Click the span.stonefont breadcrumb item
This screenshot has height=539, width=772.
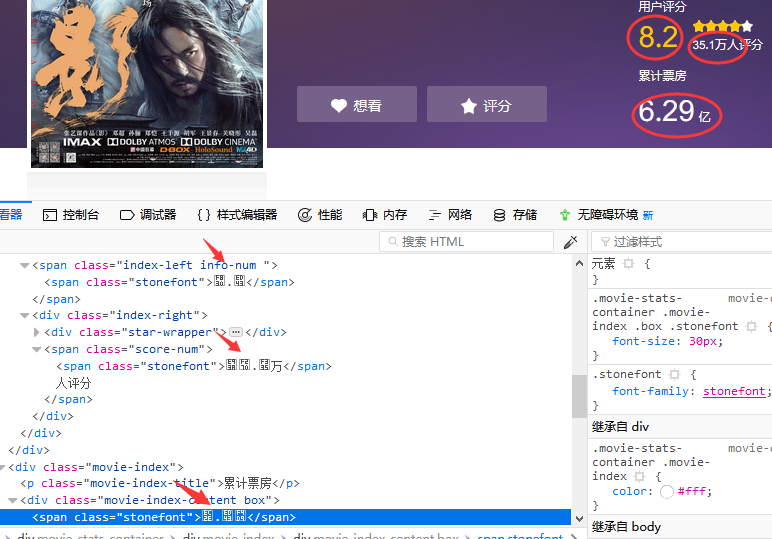(x=520, y=536)
